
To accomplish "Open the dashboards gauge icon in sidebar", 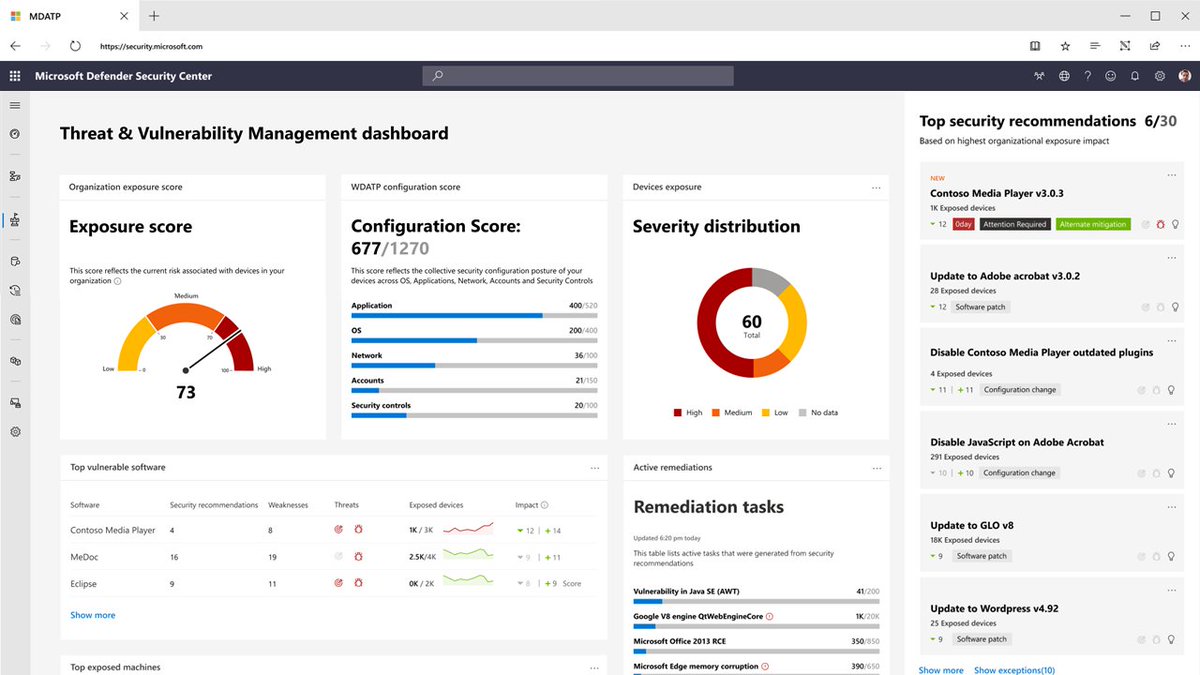I will click(x=15, y=134).
